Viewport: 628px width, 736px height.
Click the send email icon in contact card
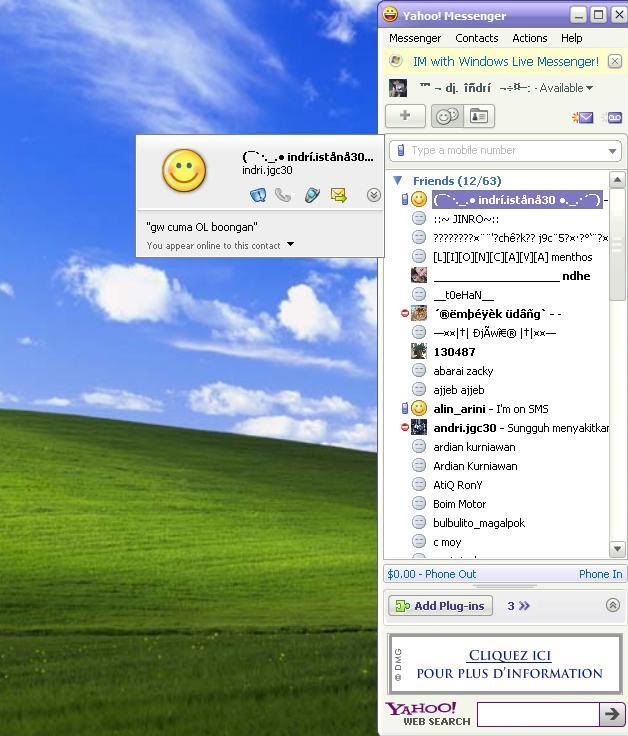coord(338,195)
